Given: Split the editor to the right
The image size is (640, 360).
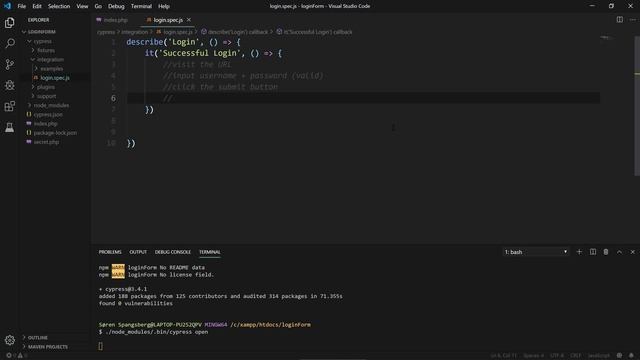Looking at the screenshot, I should click(620, 20).
